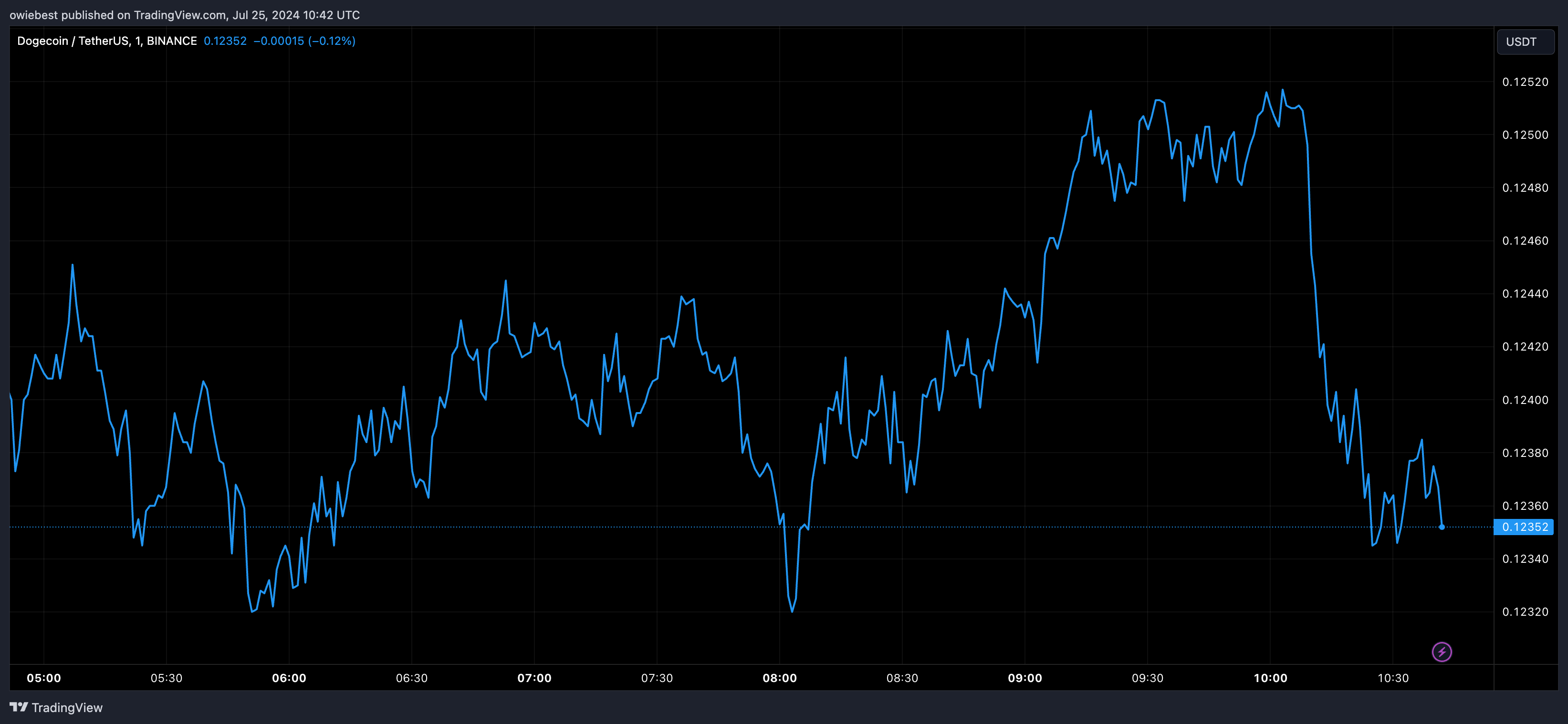The image size is (1568, 724).
Task: Click the 0.12460 price axis label
Action: pos(1525,241)
